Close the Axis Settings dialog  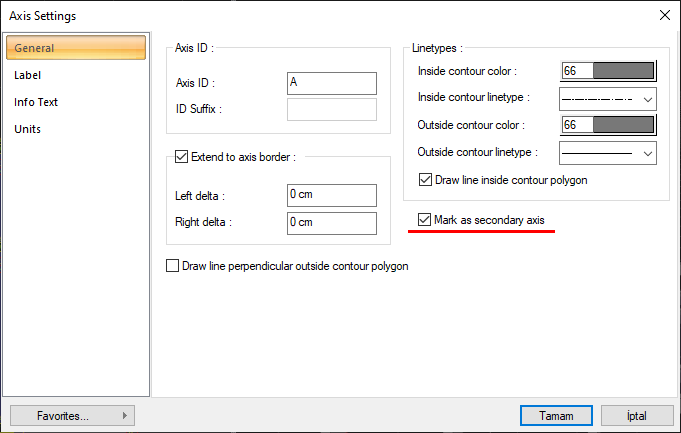click(x=664, y=15)
